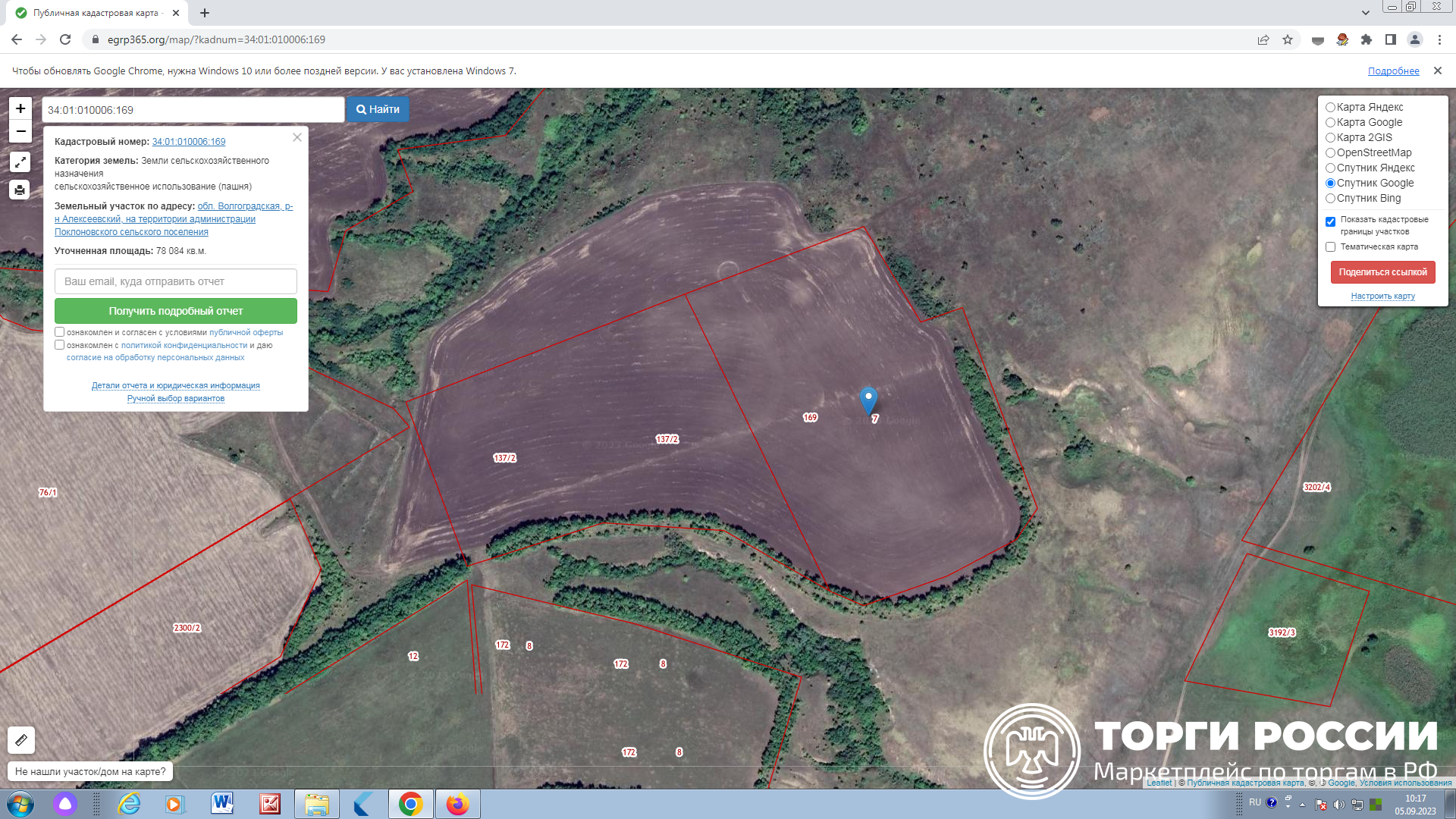Zoom out the map with minus button
This screenshot has width=1456, height=819.
(x=20, y=131)
